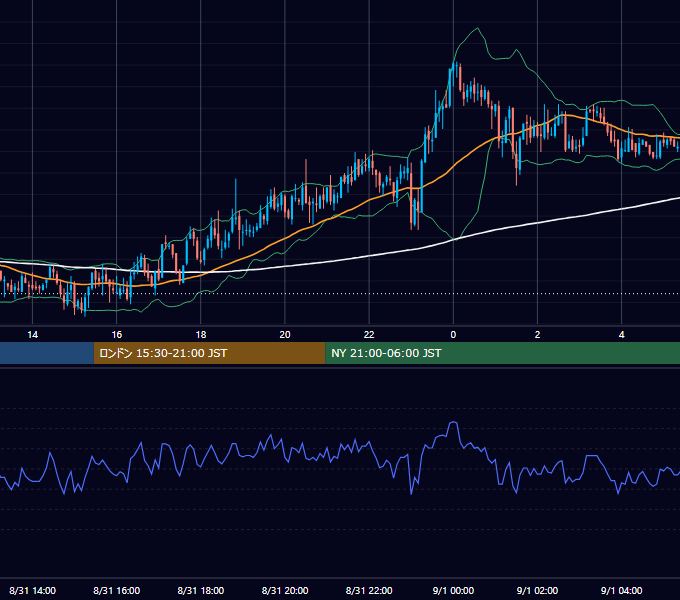Click the 9/1 02:00 time label
Screen dimensions: 680x600
point(537,590)
